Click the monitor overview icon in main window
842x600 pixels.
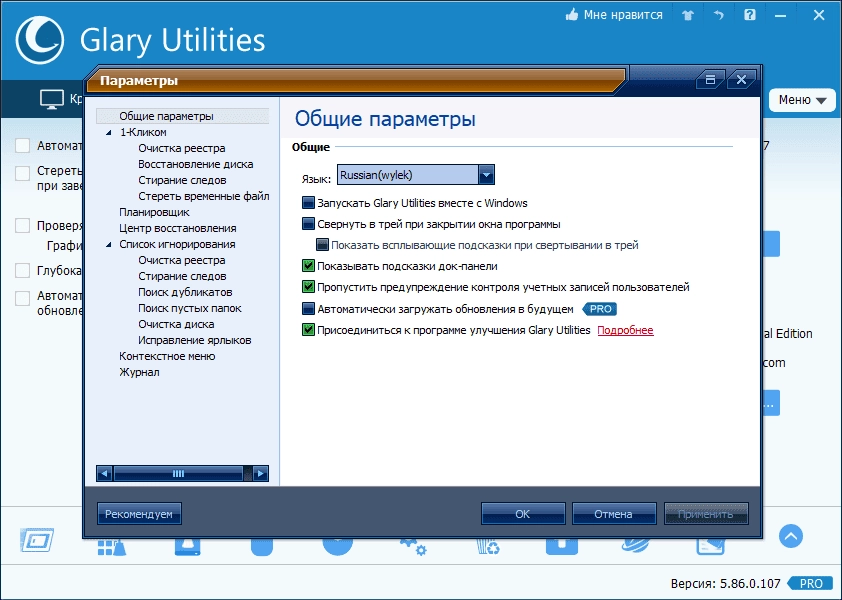(x=52, y=99)
